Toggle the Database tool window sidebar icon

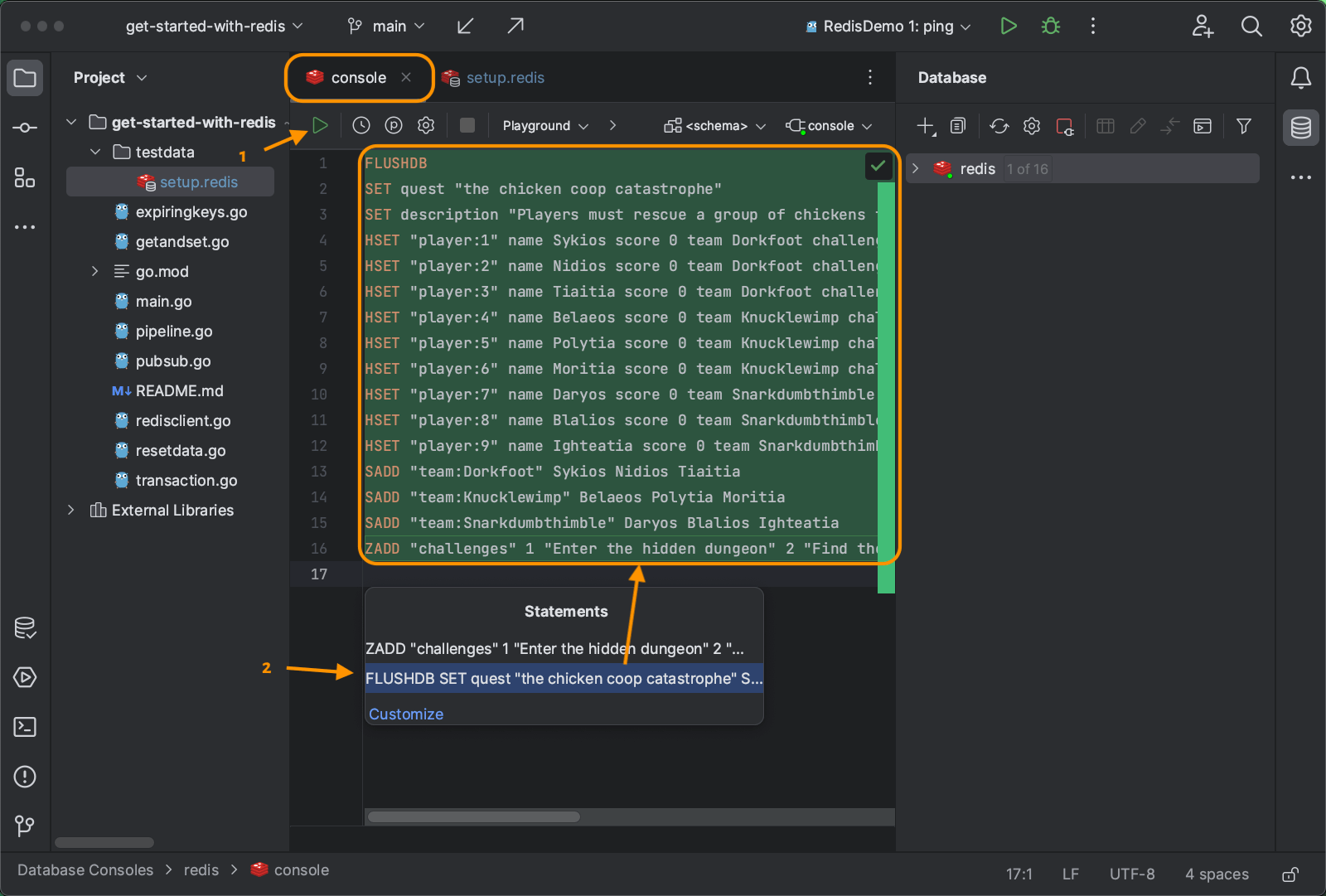point(1300,128)
